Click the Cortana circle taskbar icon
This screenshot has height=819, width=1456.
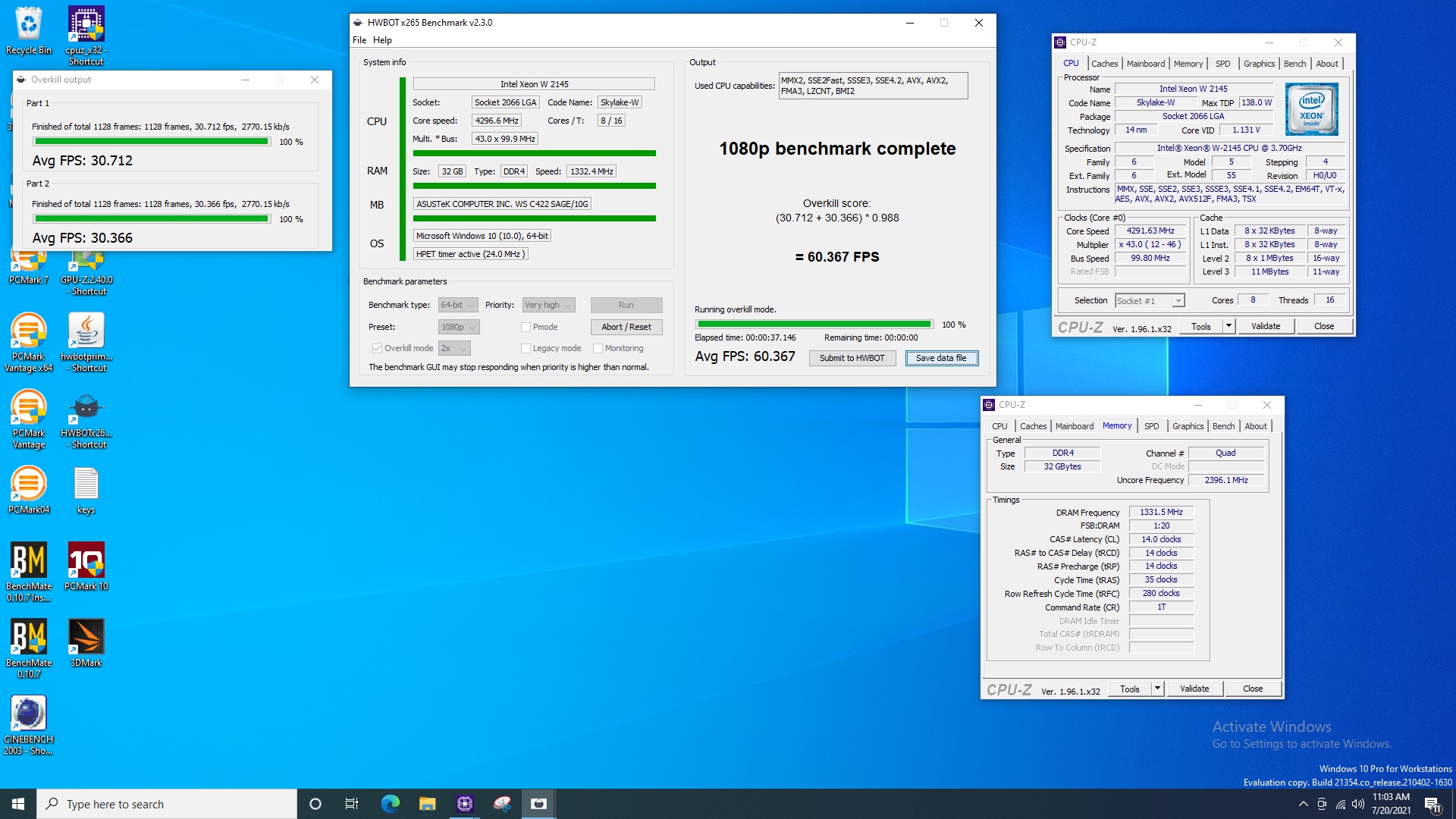pyautogui.click(x=315, y=804)
